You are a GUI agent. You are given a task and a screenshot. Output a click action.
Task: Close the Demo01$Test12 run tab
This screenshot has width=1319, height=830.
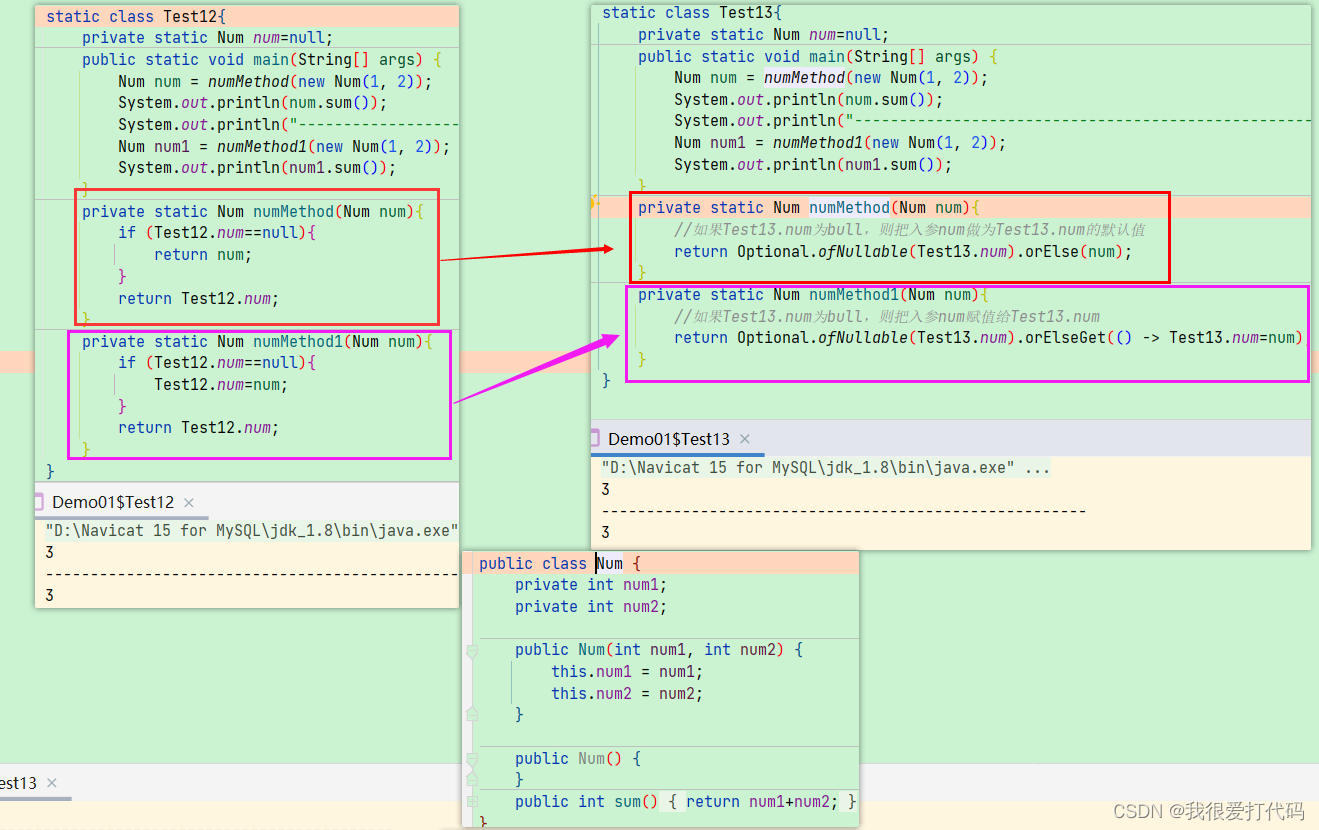189,502
